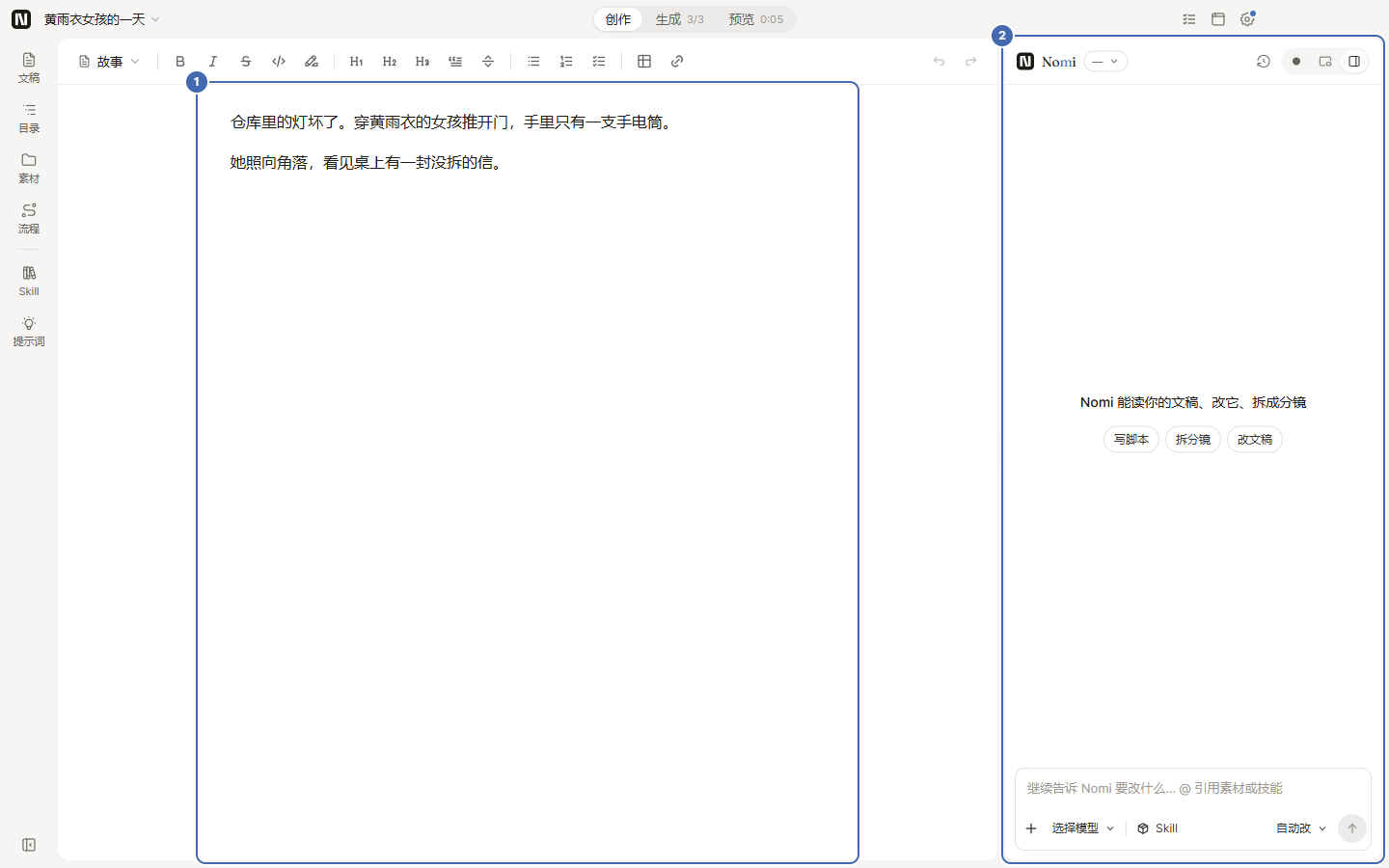The width and height of the screenshot is (1389, 868).
Task: Click the 改文稿 suggestion button
Action: coord(1255,440)
